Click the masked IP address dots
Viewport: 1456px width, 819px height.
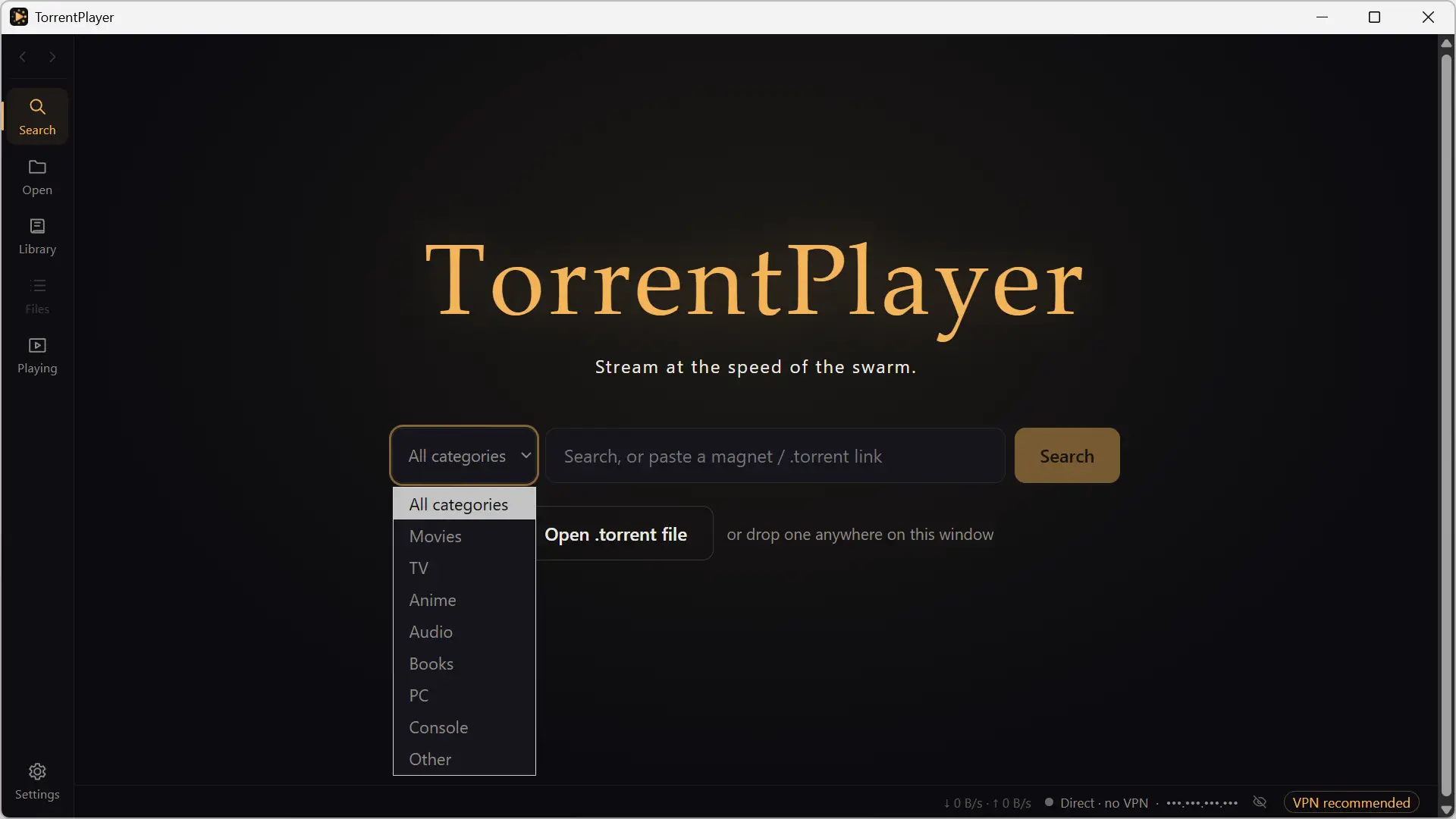pos(1202,803)
